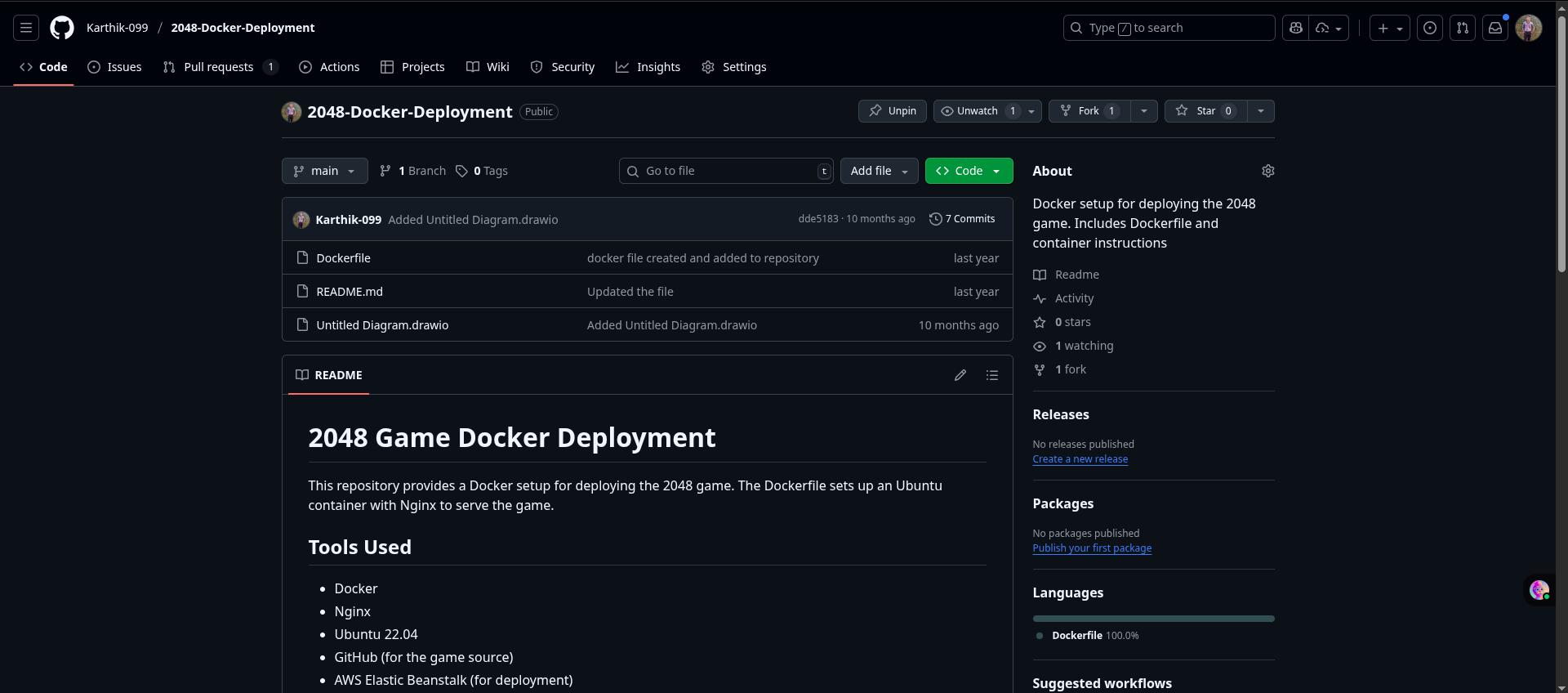Fork this repository
1568x693 pixels.
coord(1089,111)
